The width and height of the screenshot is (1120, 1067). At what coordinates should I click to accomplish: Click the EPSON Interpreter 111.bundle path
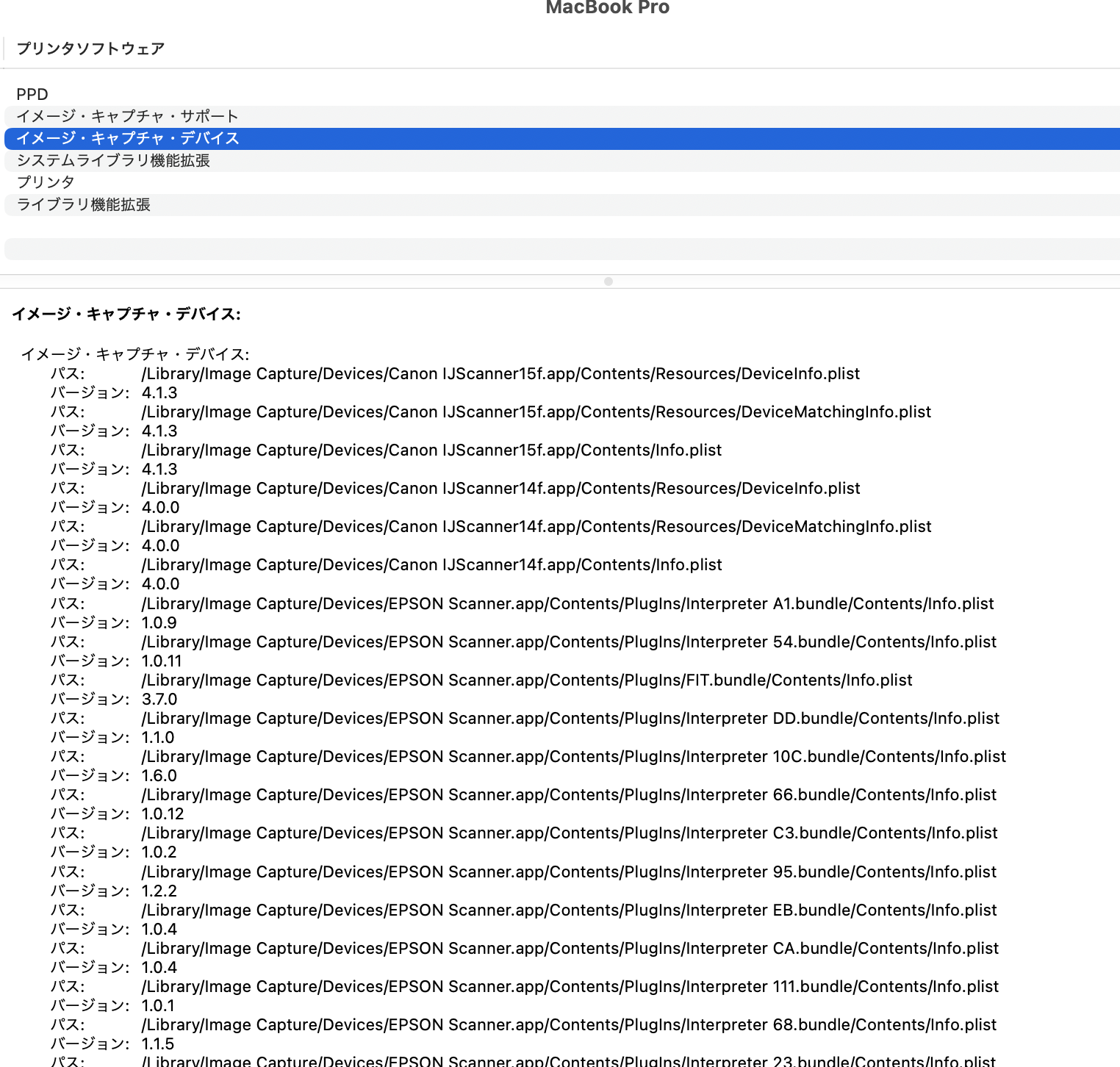570,987
